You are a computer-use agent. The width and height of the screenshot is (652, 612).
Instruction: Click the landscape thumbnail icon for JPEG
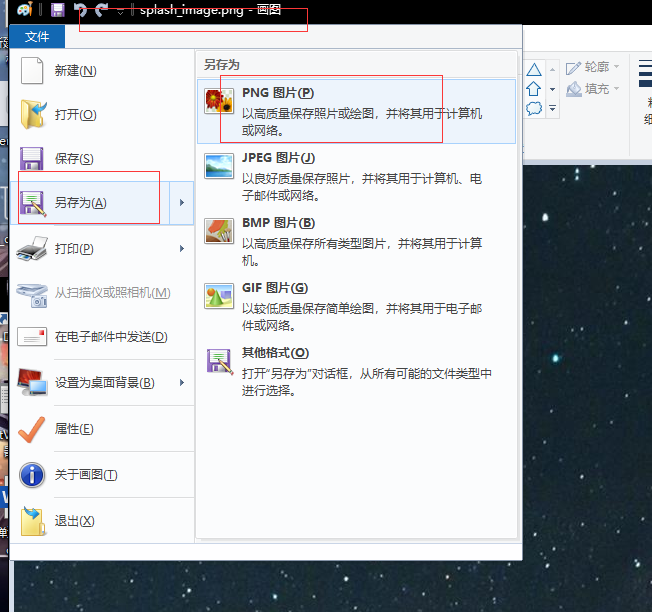point(219,166)
